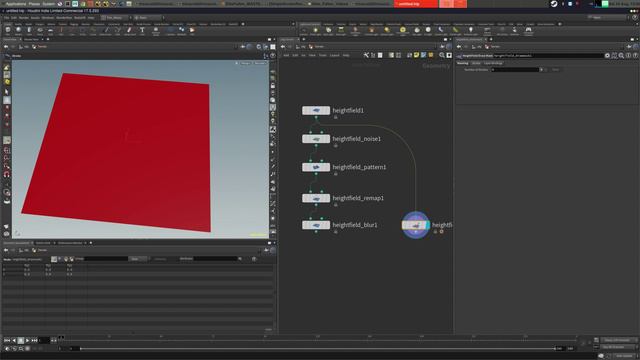The width and height of the screenshot is (640, 360).
Task: Select the heightfield_noise1 node
Action: pos(316,139)
